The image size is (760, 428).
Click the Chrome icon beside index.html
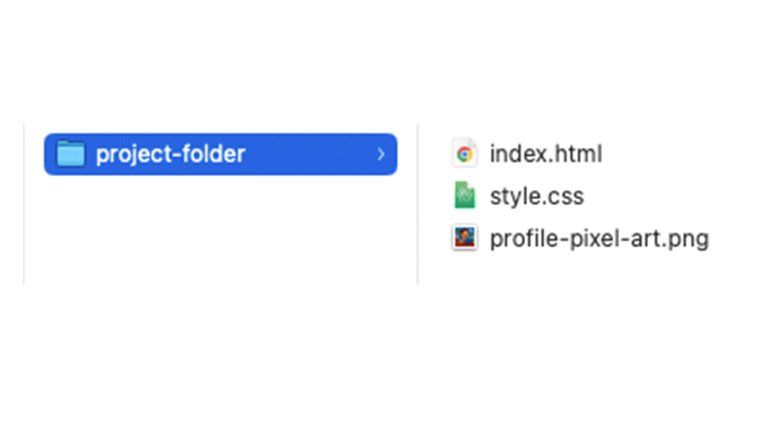[464, 154]
